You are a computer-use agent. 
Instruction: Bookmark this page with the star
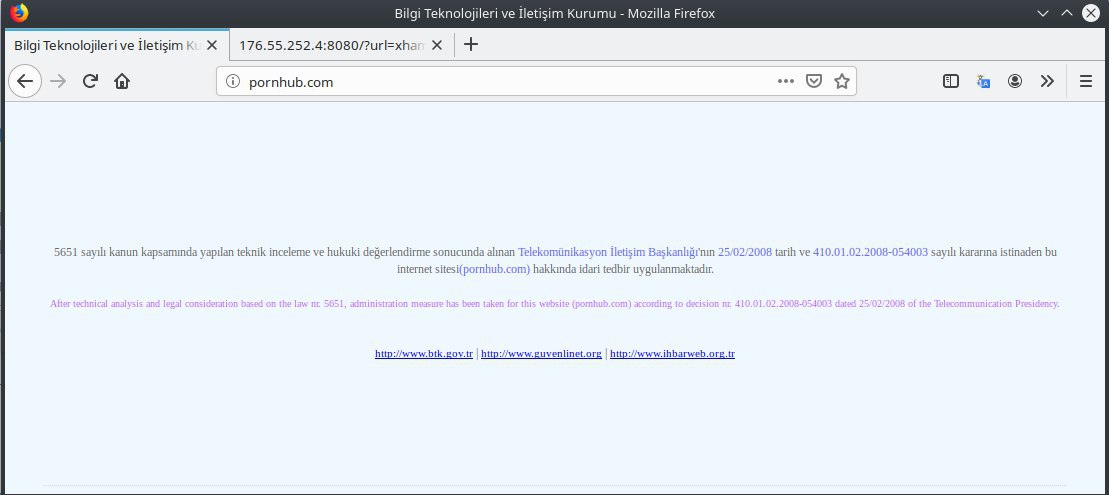842,81
